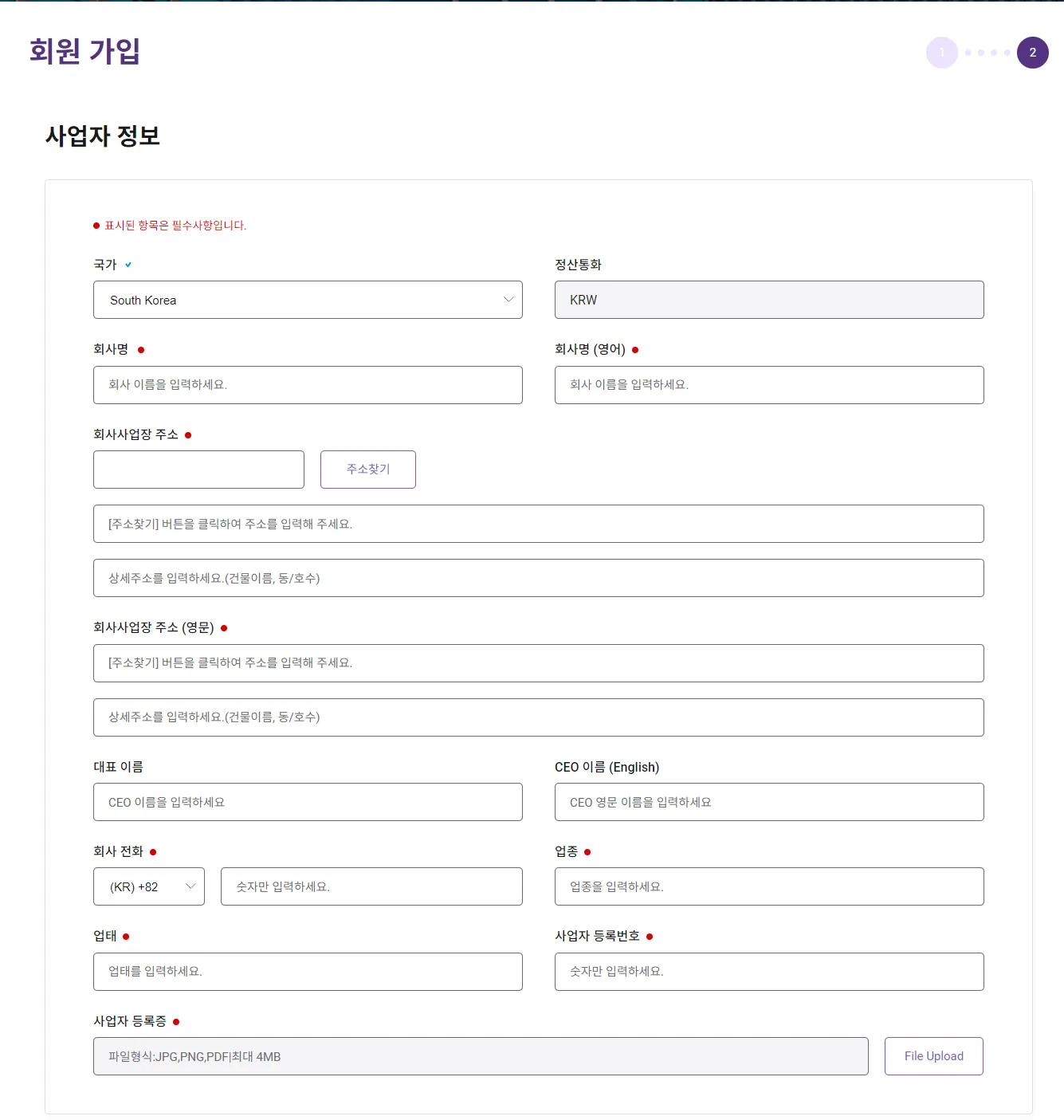This screenshot has width=1064, height=1120.
Task: Open the South Korea country dropdown
Action: coord(307,300)
